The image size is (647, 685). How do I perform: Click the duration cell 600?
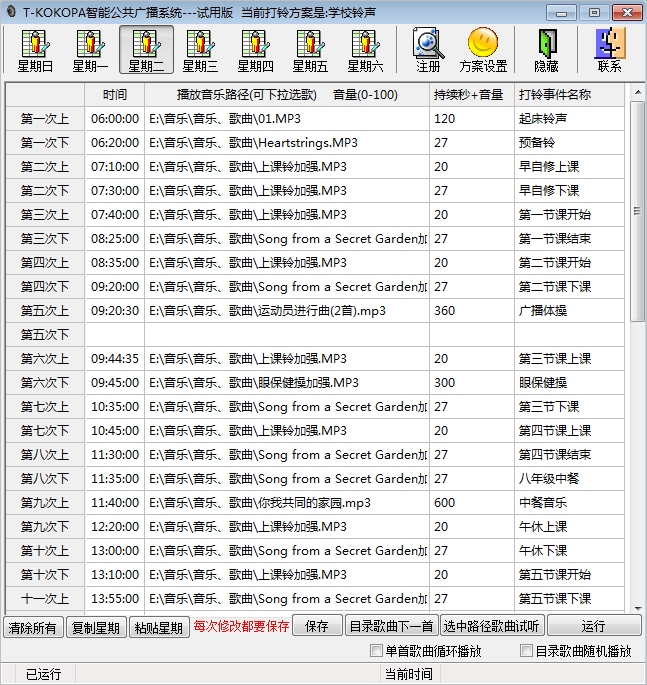[472, 502]
